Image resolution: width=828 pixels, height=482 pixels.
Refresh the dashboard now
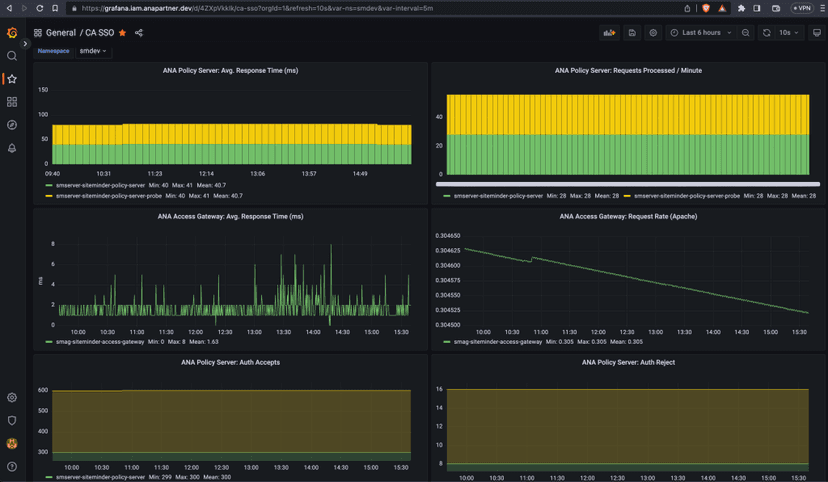[767, 33]
